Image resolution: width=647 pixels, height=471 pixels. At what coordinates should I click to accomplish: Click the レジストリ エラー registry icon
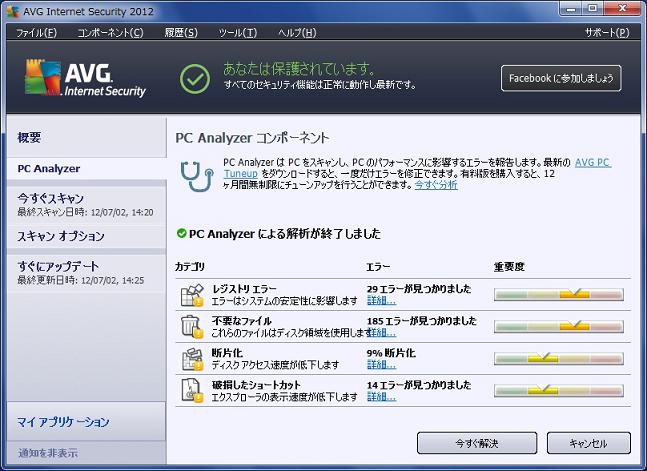192,295
